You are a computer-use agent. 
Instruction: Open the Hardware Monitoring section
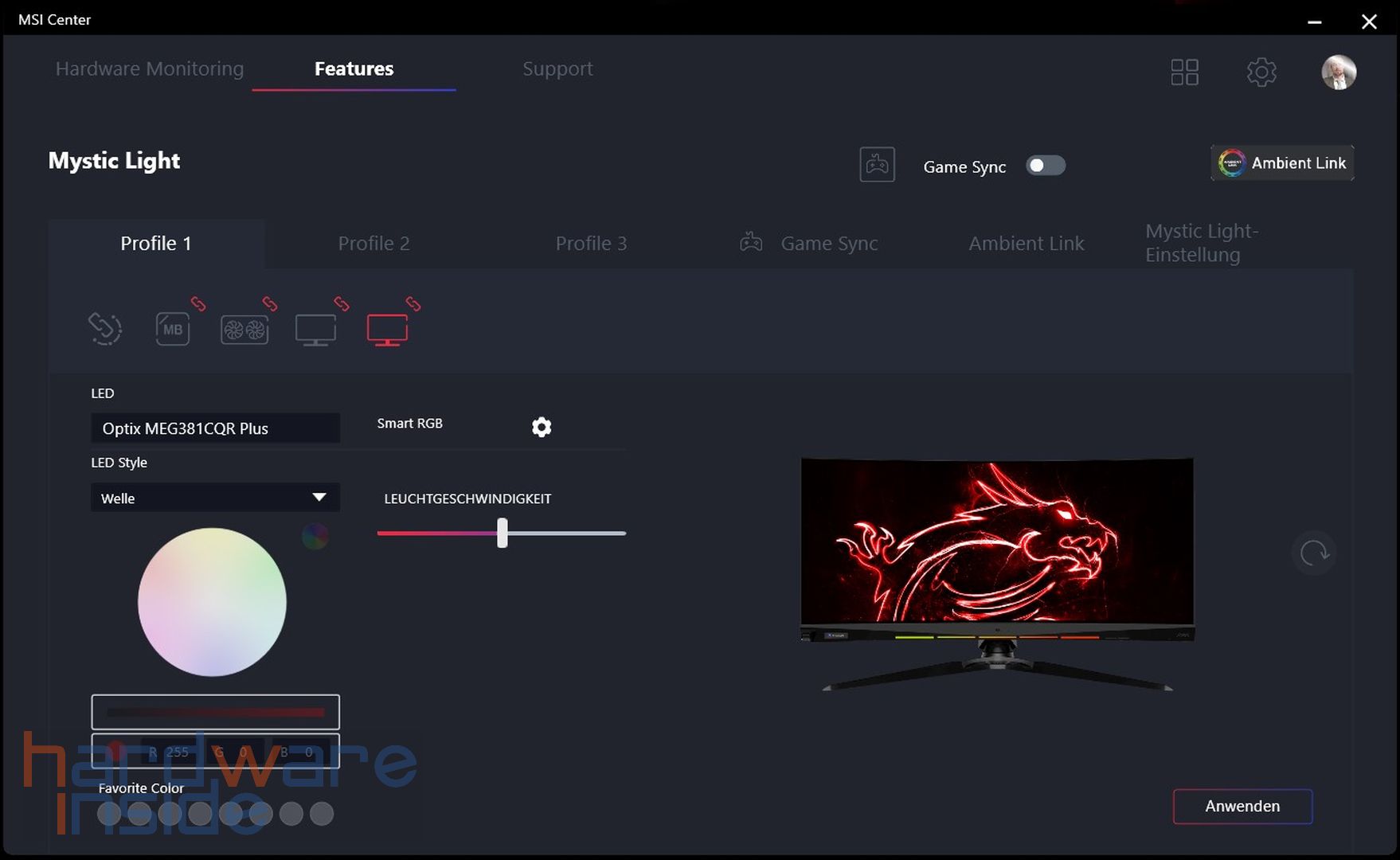(149, 69)
